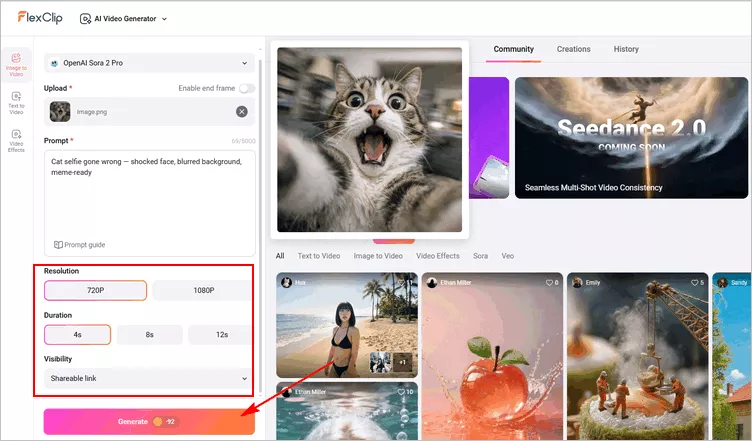Open the OpenAI Sora 2 Pro model dropdown
Viewport: 752px width, 441px height.
149,63
